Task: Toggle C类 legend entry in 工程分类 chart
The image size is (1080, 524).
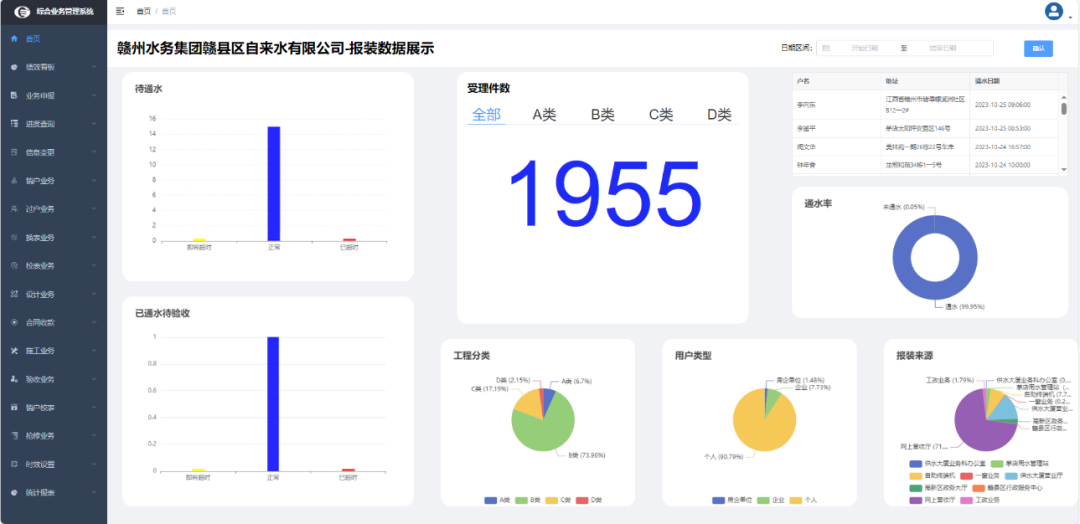Action: [558, 500]
